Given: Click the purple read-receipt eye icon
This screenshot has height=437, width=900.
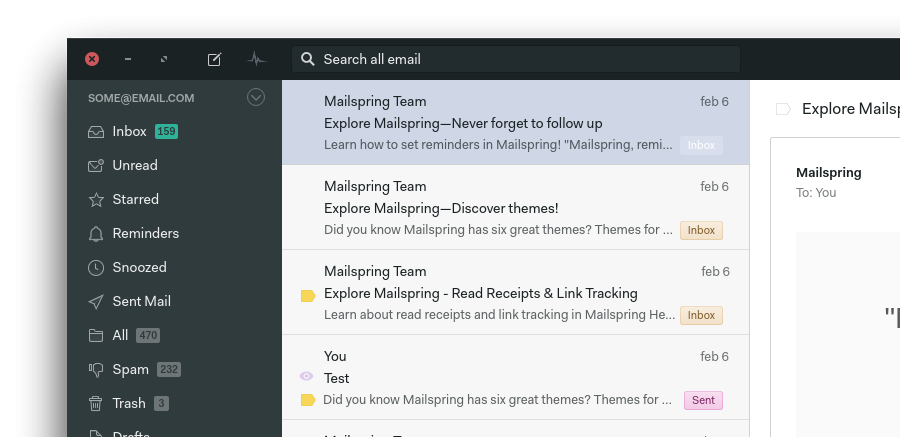Looking at the screenshot, I should click(307, 376).
